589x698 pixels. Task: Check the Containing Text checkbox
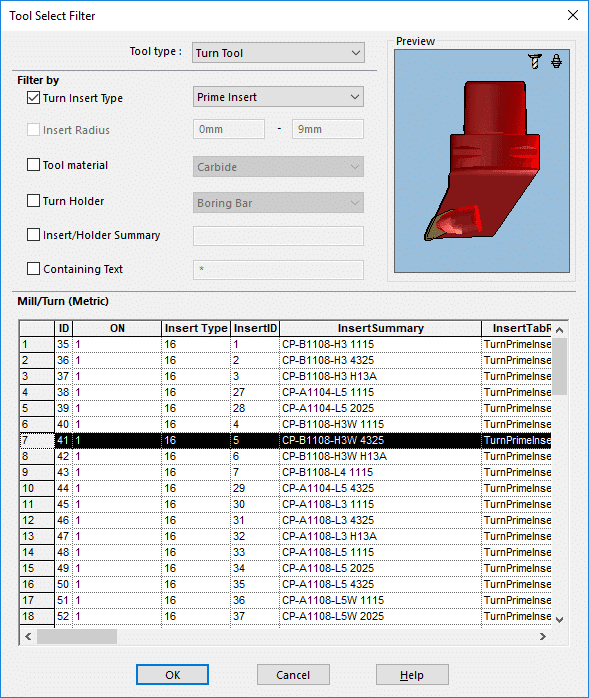[x=33, y=268]
